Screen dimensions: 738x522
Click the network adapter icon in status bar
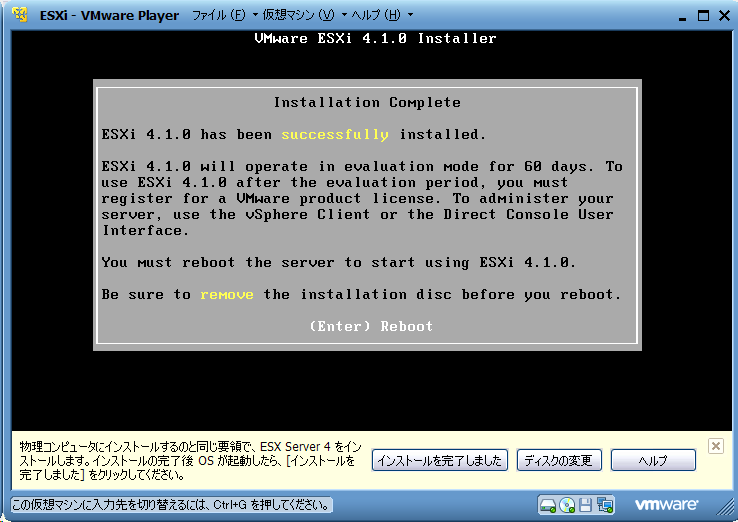coord(605,506)
